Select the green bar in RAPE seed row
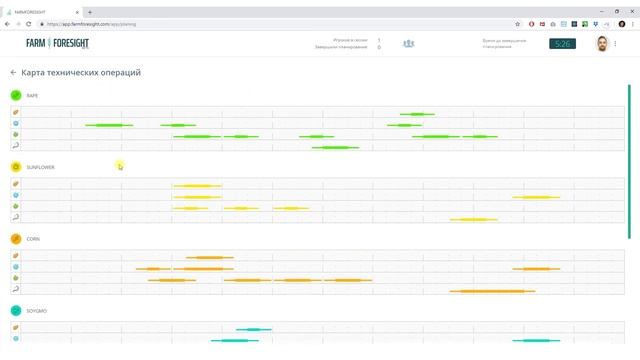This screenshot has width=640, height=360. [x=417, y=114]
